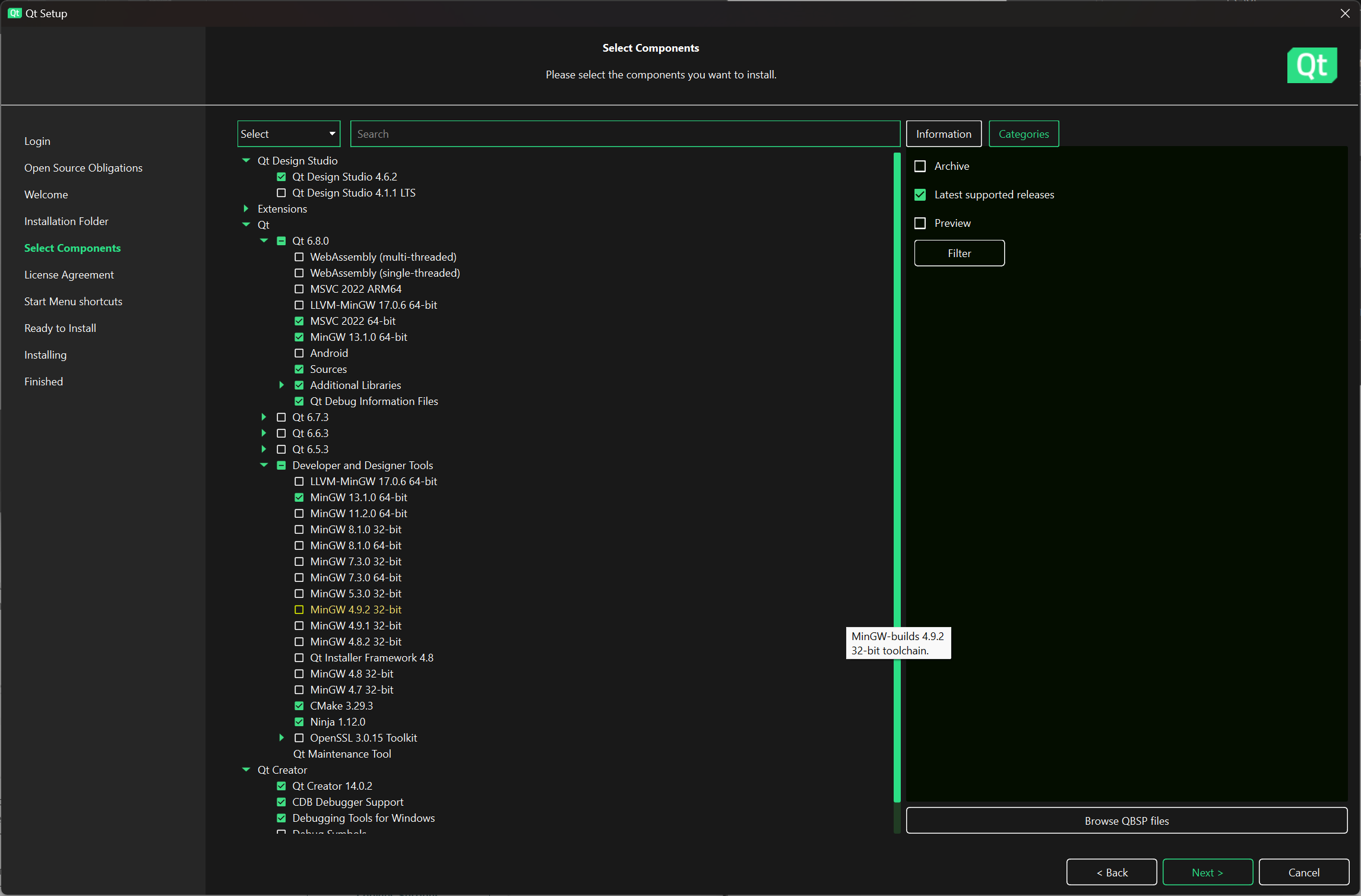Viewport: 1361px width, 896px height.
Task: Go to the Login step in sidebar
Action: [37, 141]
